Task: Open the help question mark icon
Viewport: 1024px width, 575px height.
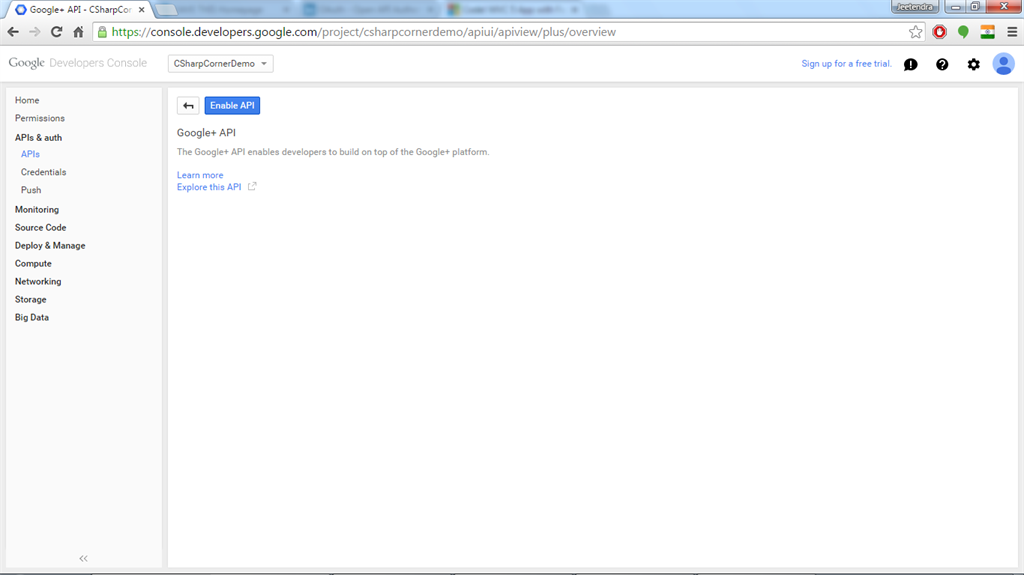Action: click(x=942, y=64)
